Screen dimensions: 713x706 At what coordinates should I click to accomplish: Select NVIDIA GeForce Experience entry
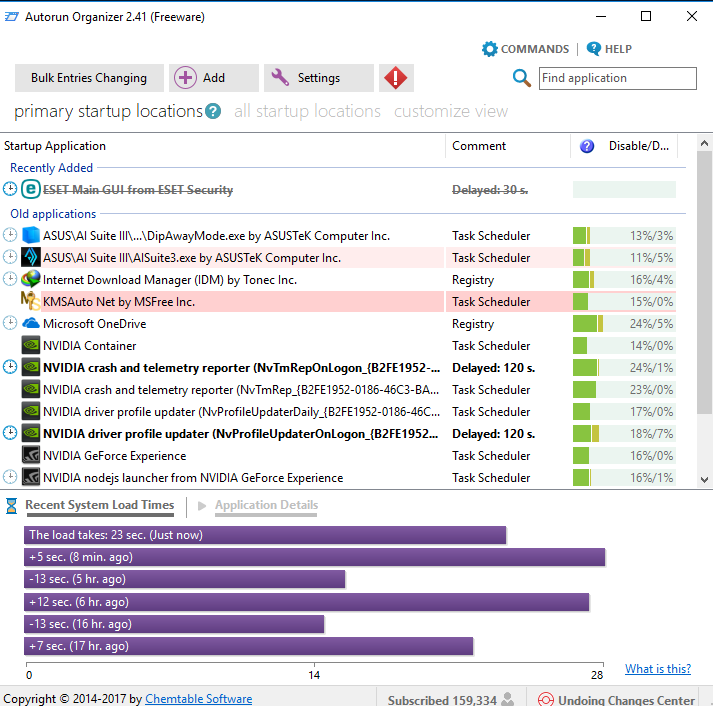pos(339,456)
